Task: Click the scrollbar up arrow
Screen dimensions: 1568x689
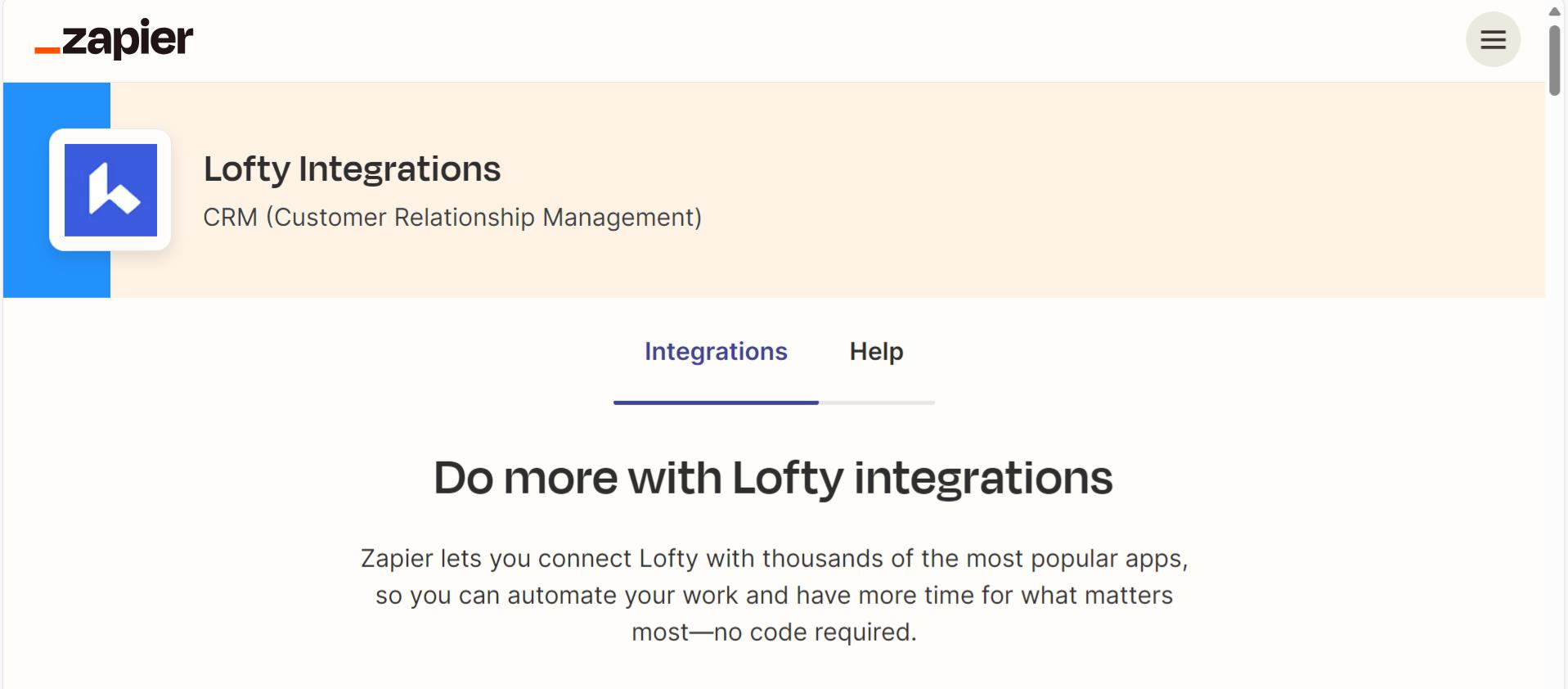Action: [1554, 11]
